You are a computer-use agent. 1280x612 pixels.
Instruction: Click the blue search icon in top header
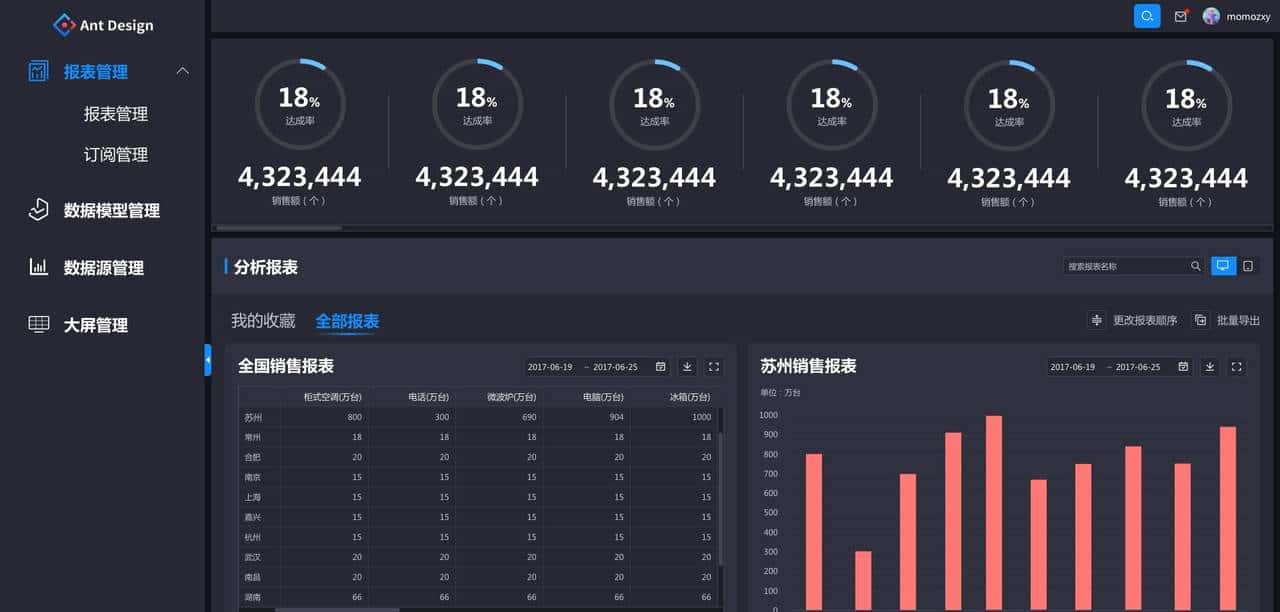[x=1147, y=16]
